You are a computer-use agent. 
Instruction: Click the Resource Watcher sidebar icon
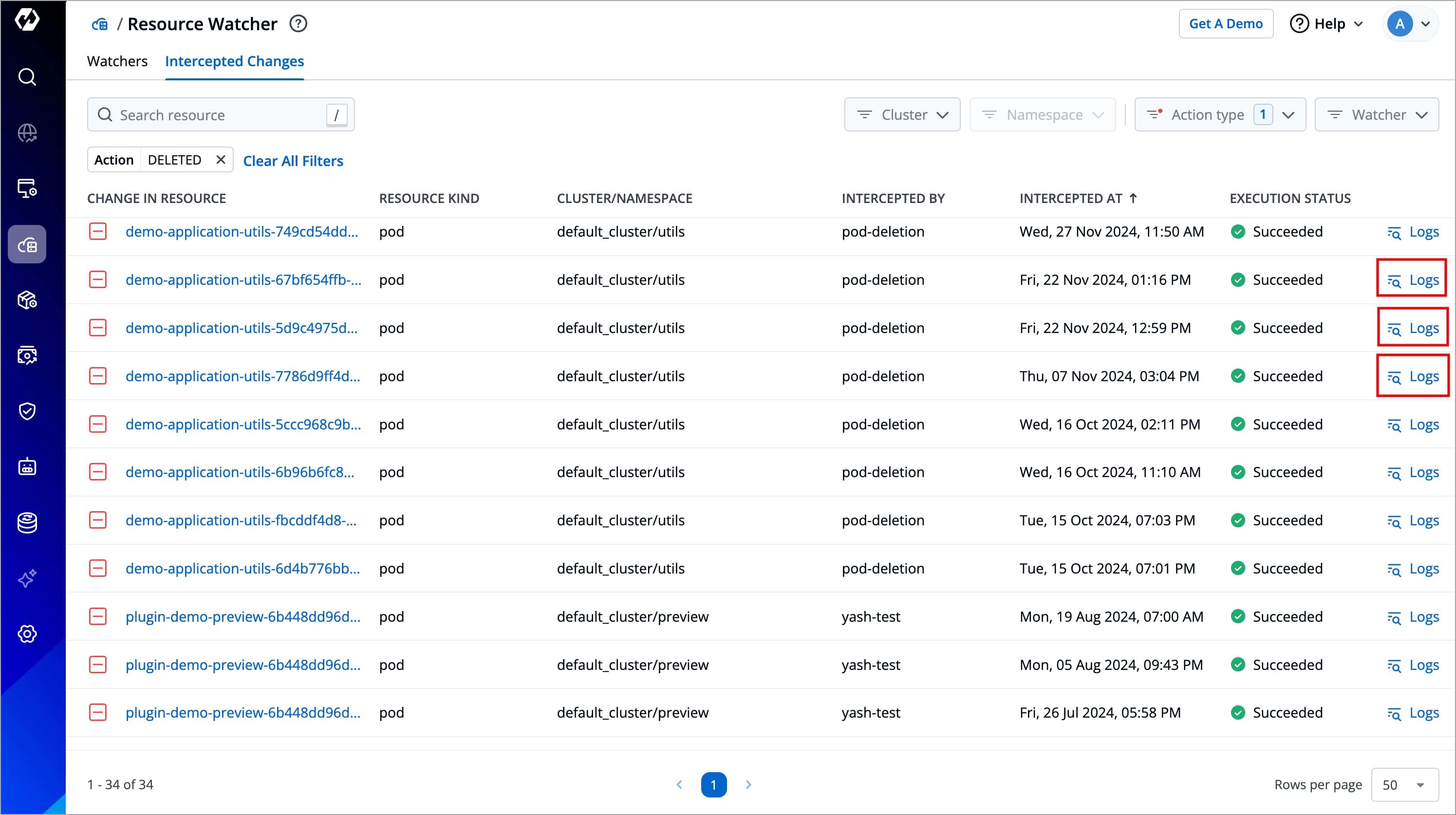tap(27, 244)
